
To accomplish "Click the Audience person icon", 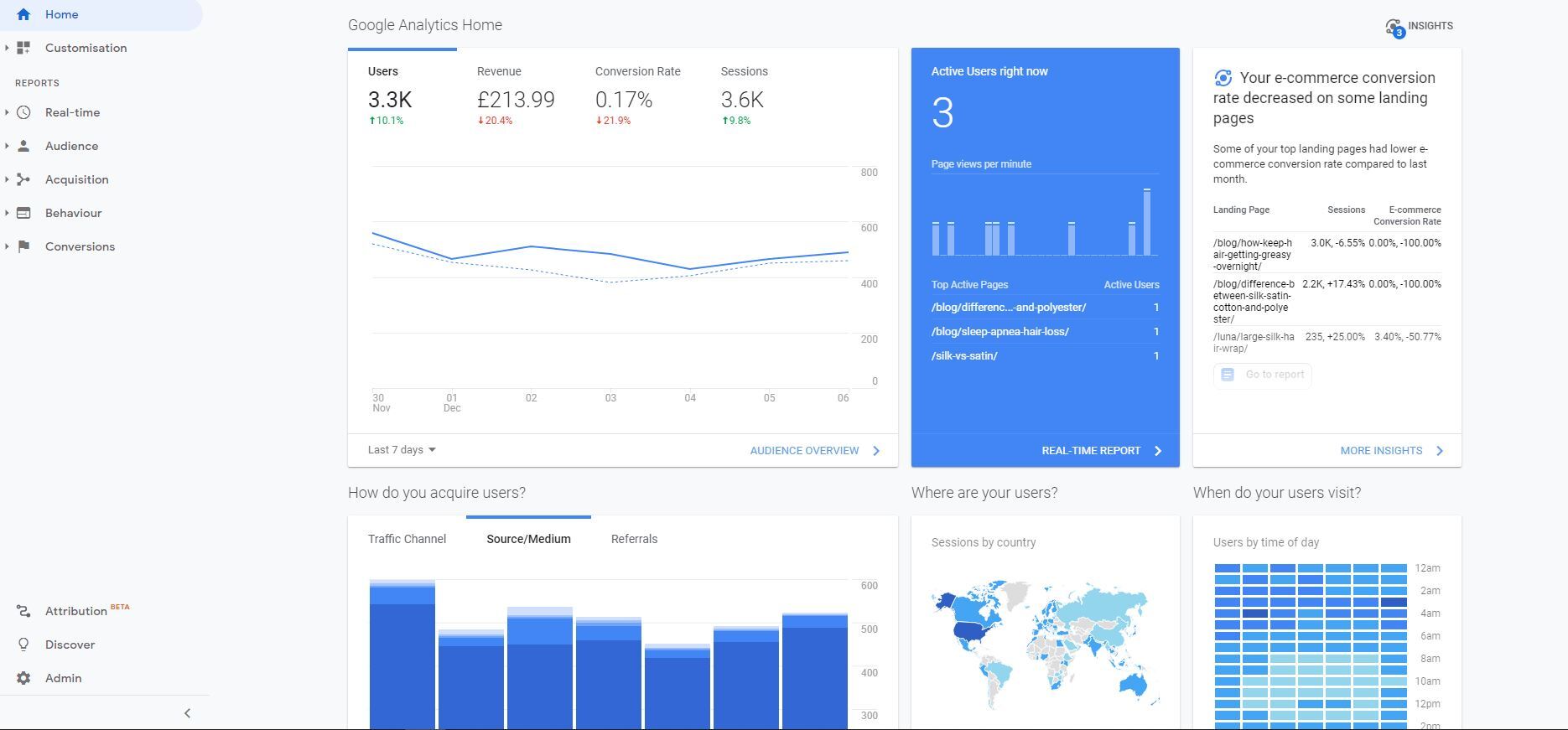I will pos(23,146).
